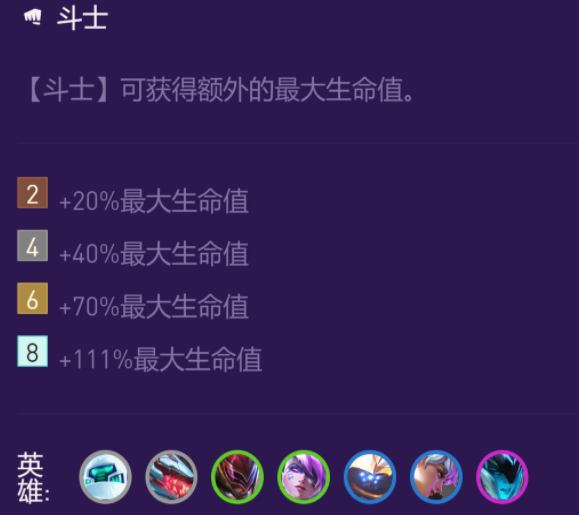Click the 【斗士】 keyword in the description
This screenshot has height=515, width=579.
coord(69,90)
